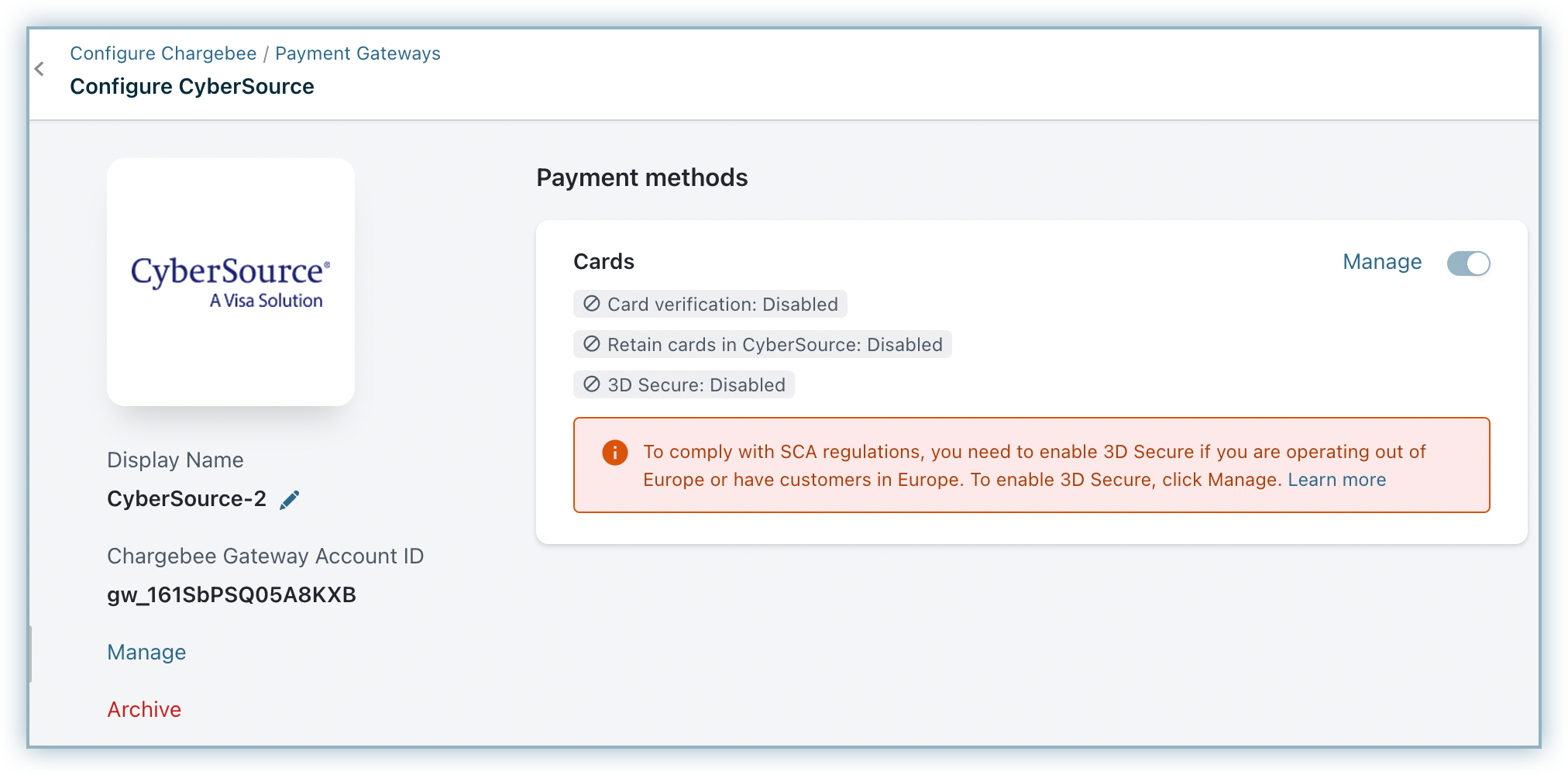This screenshot has height=775, width=1568.
Task: Click Manage under the gateway account ID
Action: click(x=146, y=653)
